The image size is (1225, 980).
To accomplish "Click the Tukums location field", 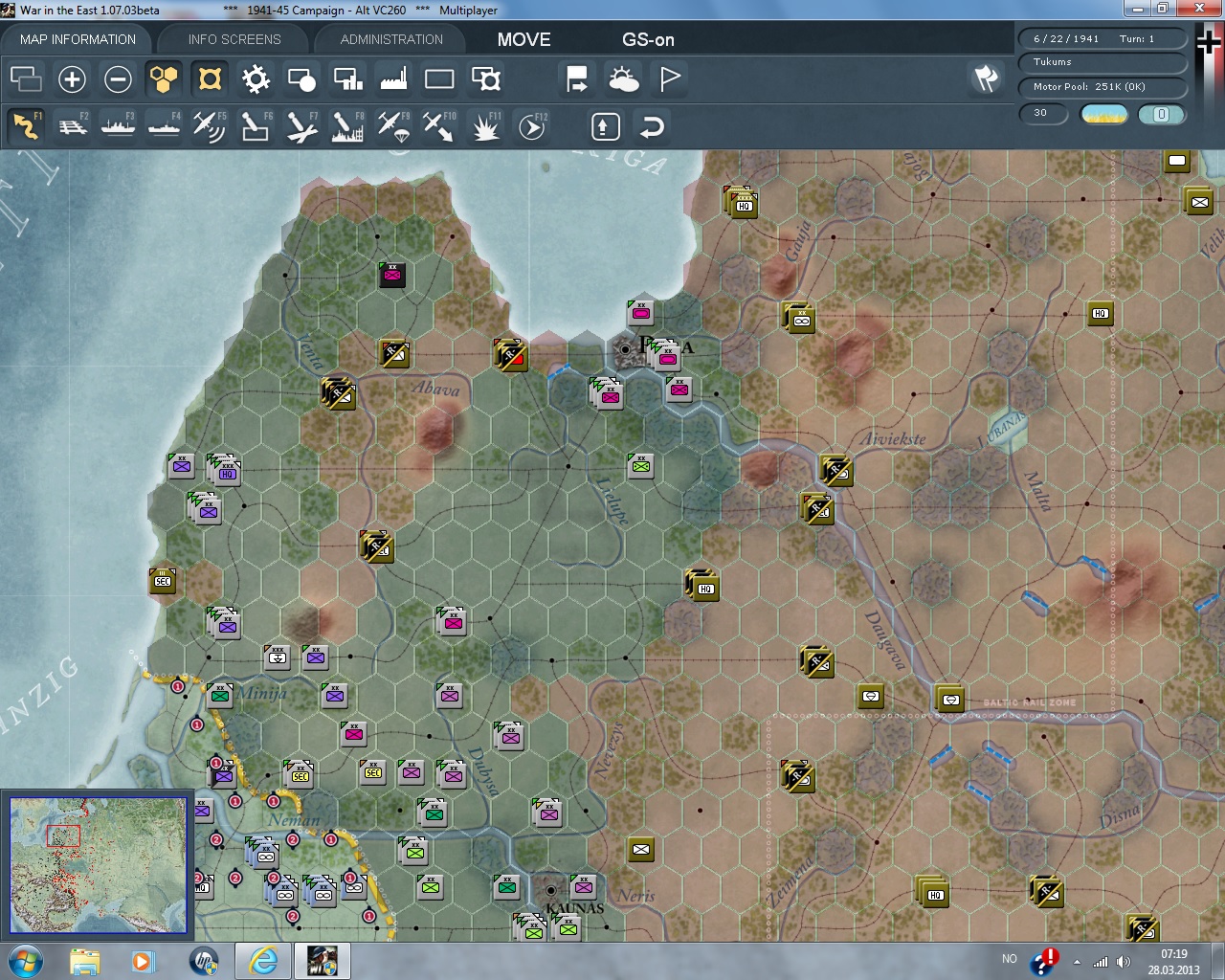I will coord(1103,62).
